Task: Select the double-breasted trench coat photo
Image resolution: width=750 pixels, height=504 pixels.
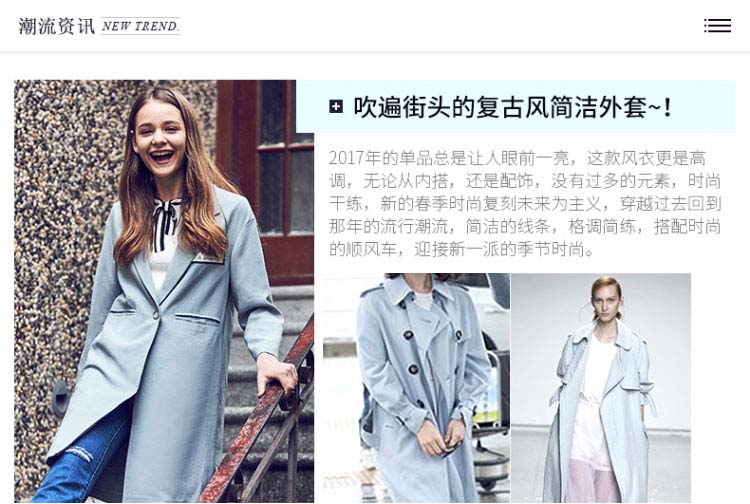Action: tap(417, 387)
